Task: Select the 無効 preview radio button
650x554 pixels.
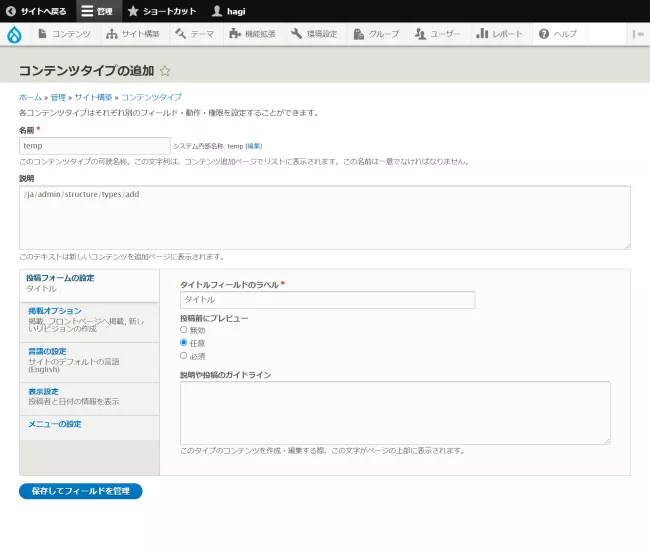Action: coord(184,330)
